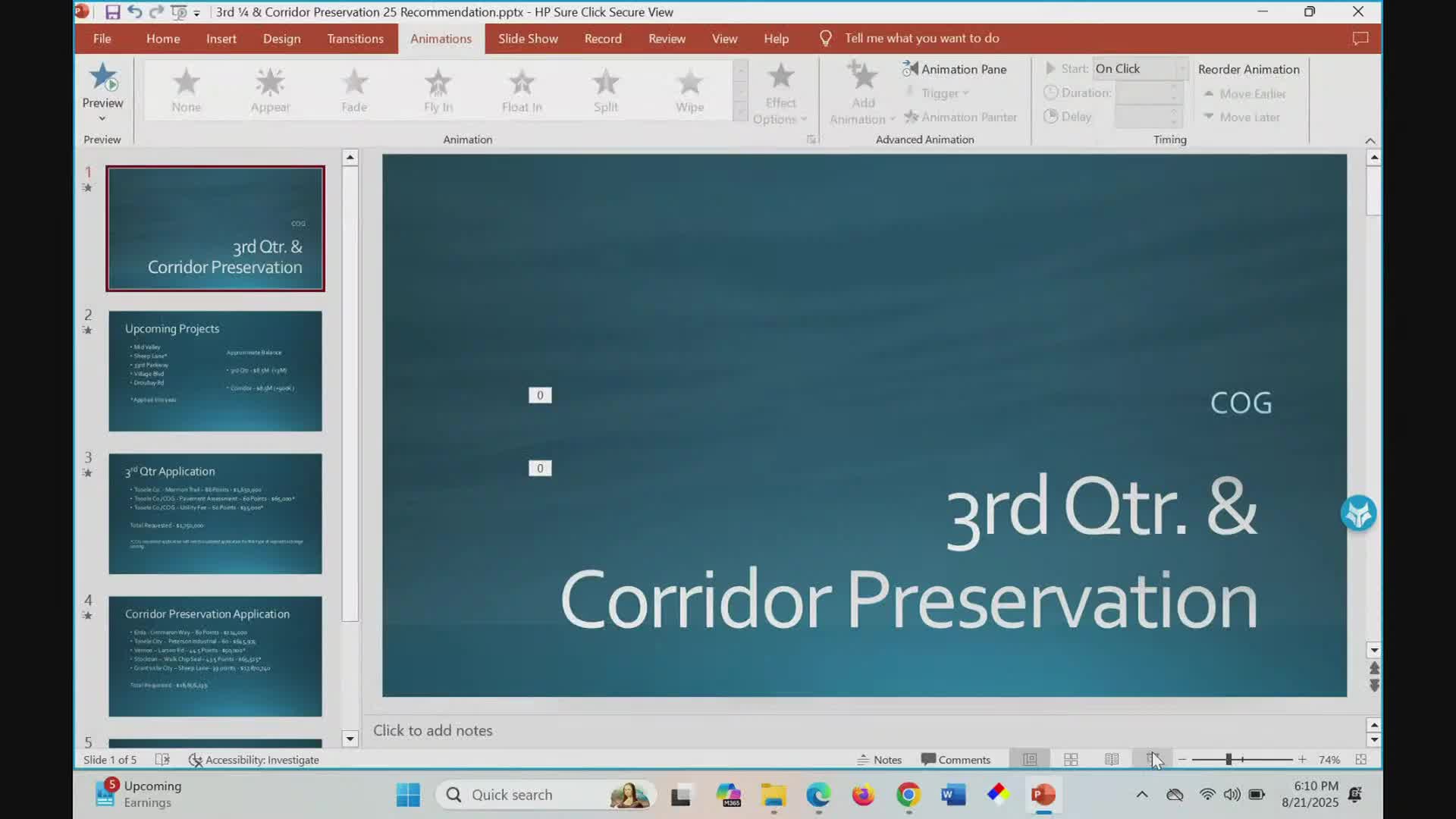
Task: Click the zoom slider handle
Action: [x=1228, y=759]
